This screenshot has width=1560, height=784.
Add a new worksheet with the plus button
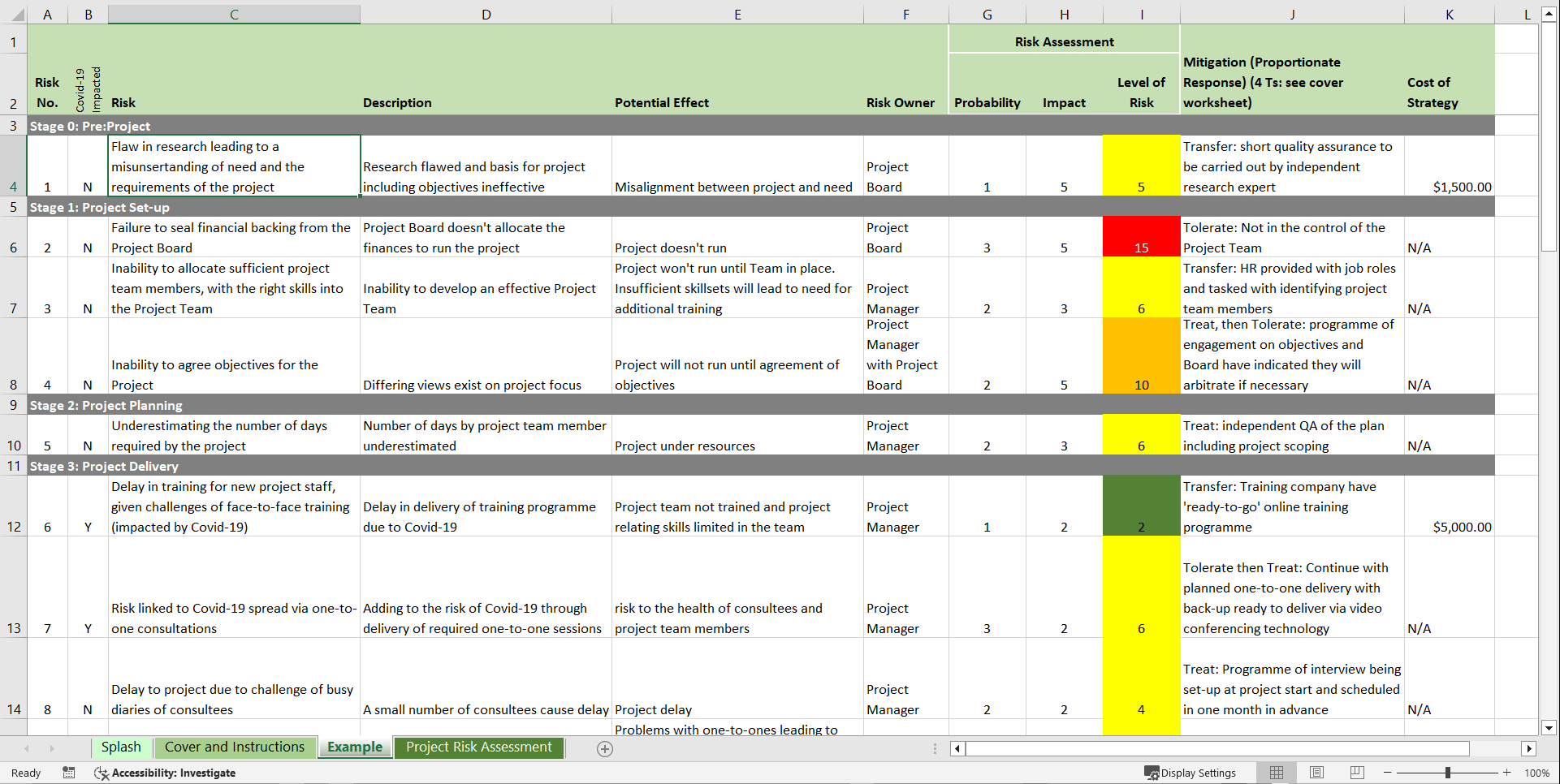pos(604,748)
